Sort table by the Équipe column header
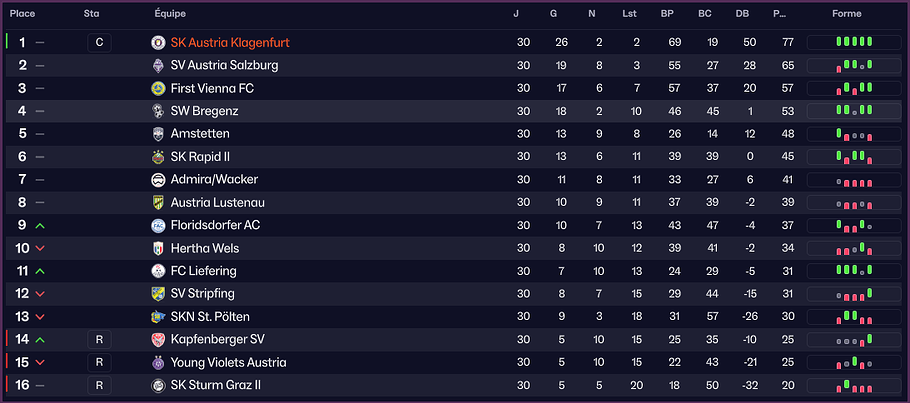 click(170, 14)
